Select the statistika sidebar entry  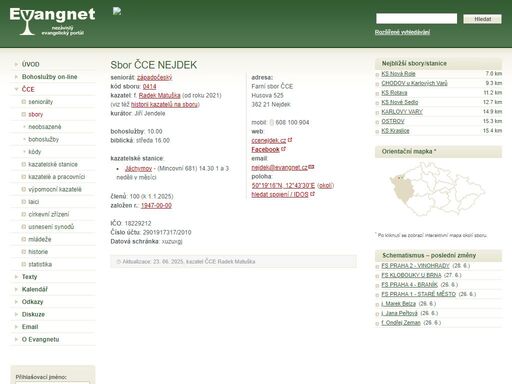point(40,264)
